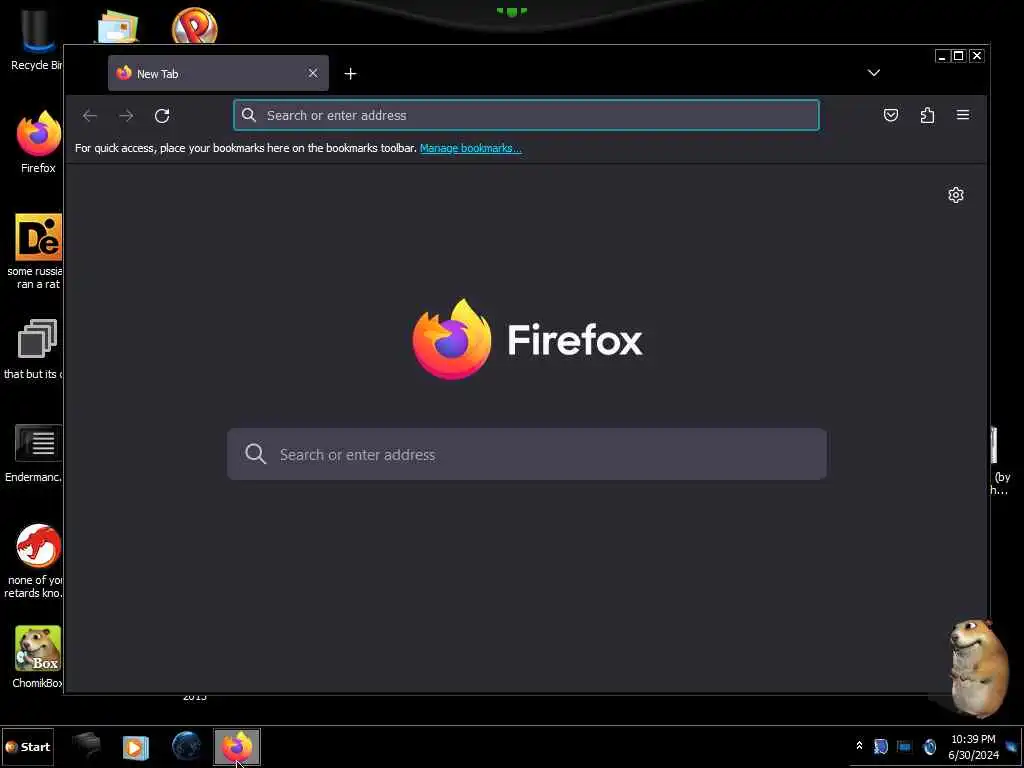Select the 'that but its' desktop icon

[35, 349]
